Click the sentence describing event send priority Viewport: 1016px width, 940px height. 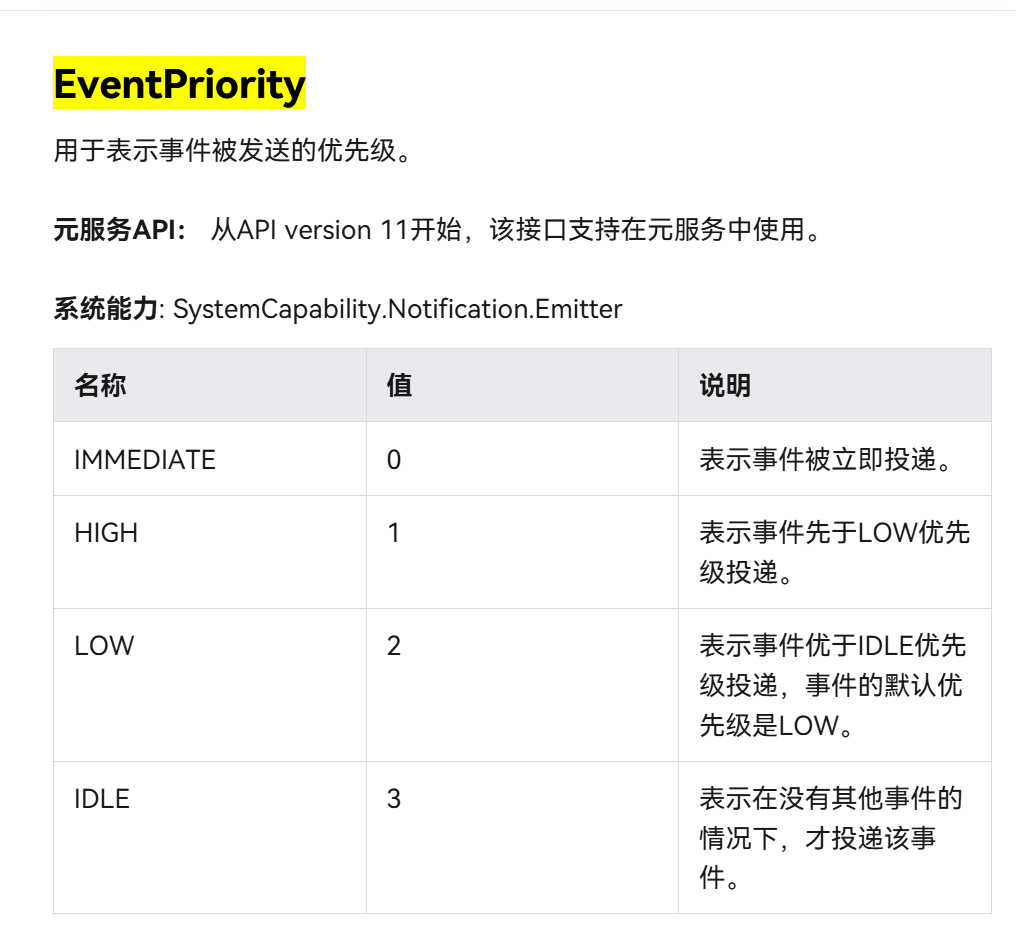232,152
